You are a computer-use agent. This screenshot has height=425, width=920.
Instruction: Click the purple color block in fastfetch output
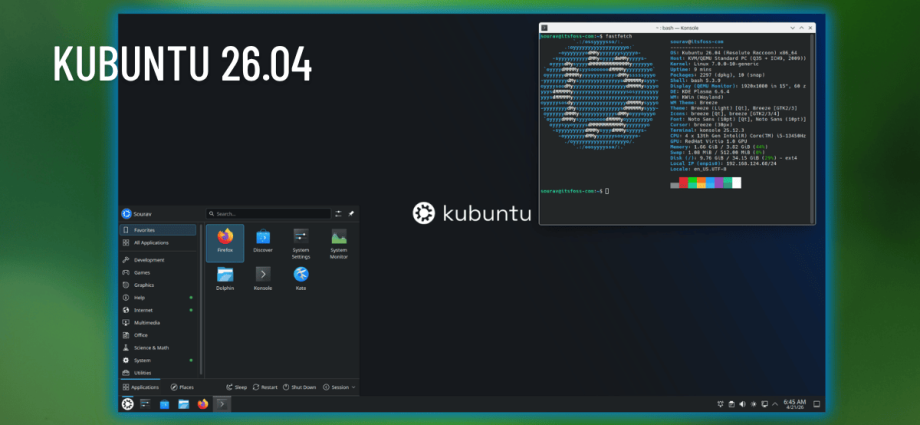tap(719, 183)
